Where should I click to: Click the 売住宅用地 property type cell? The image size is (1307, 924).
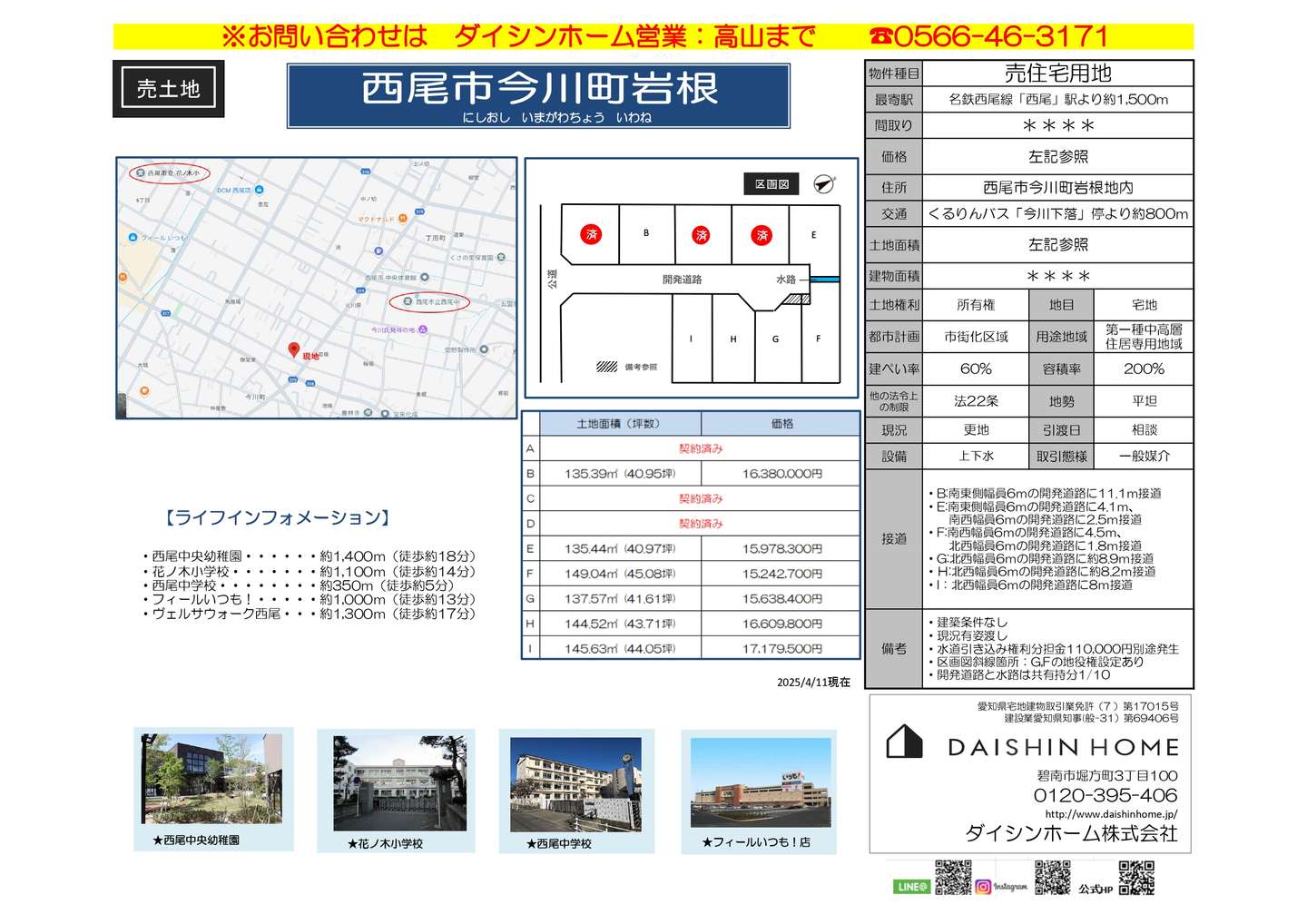[1057, 74]
